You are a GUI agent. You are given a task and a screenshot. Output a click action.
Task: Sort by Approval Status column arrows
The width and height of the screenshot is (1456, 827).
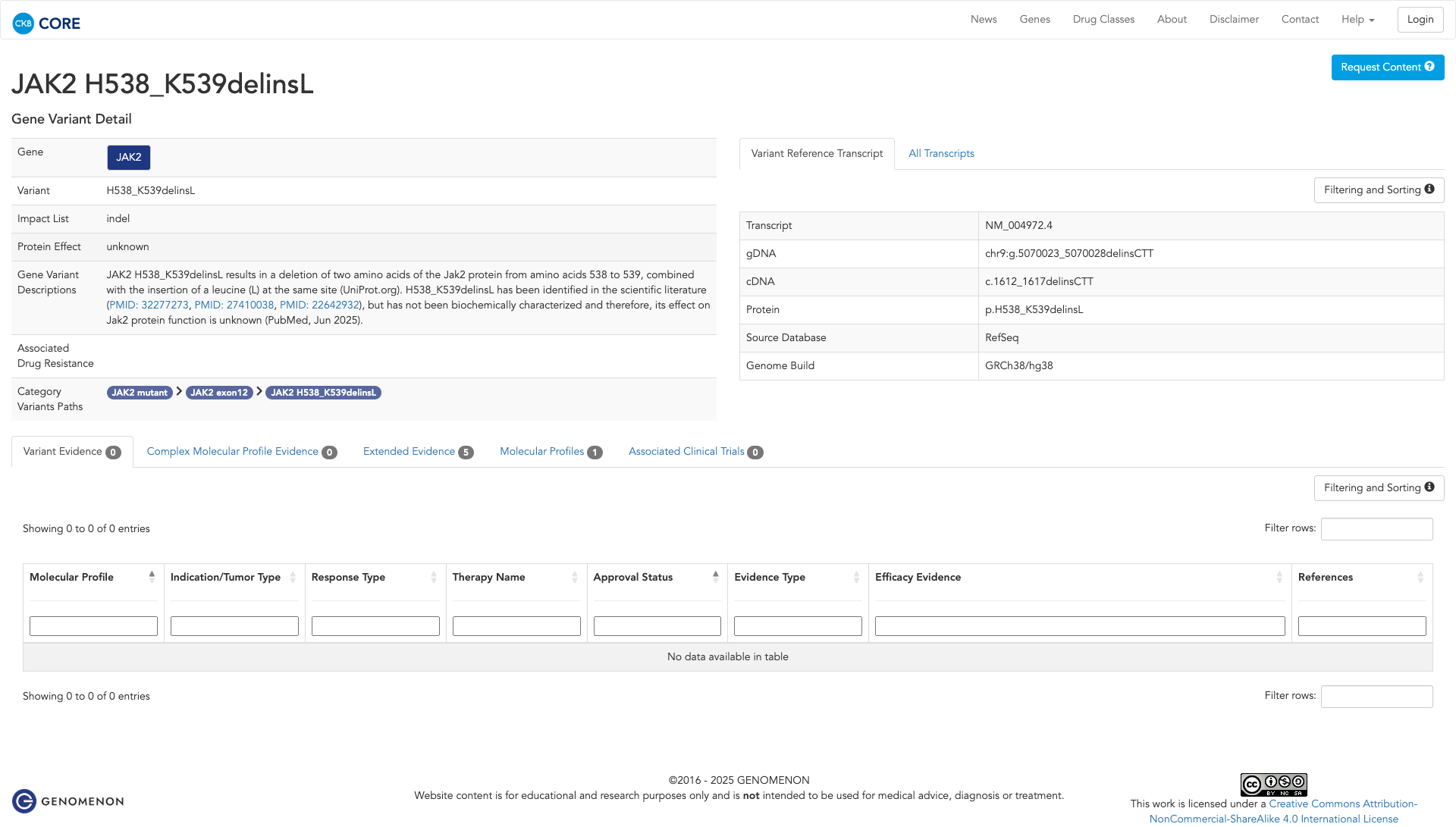click(x=715, y=577)
